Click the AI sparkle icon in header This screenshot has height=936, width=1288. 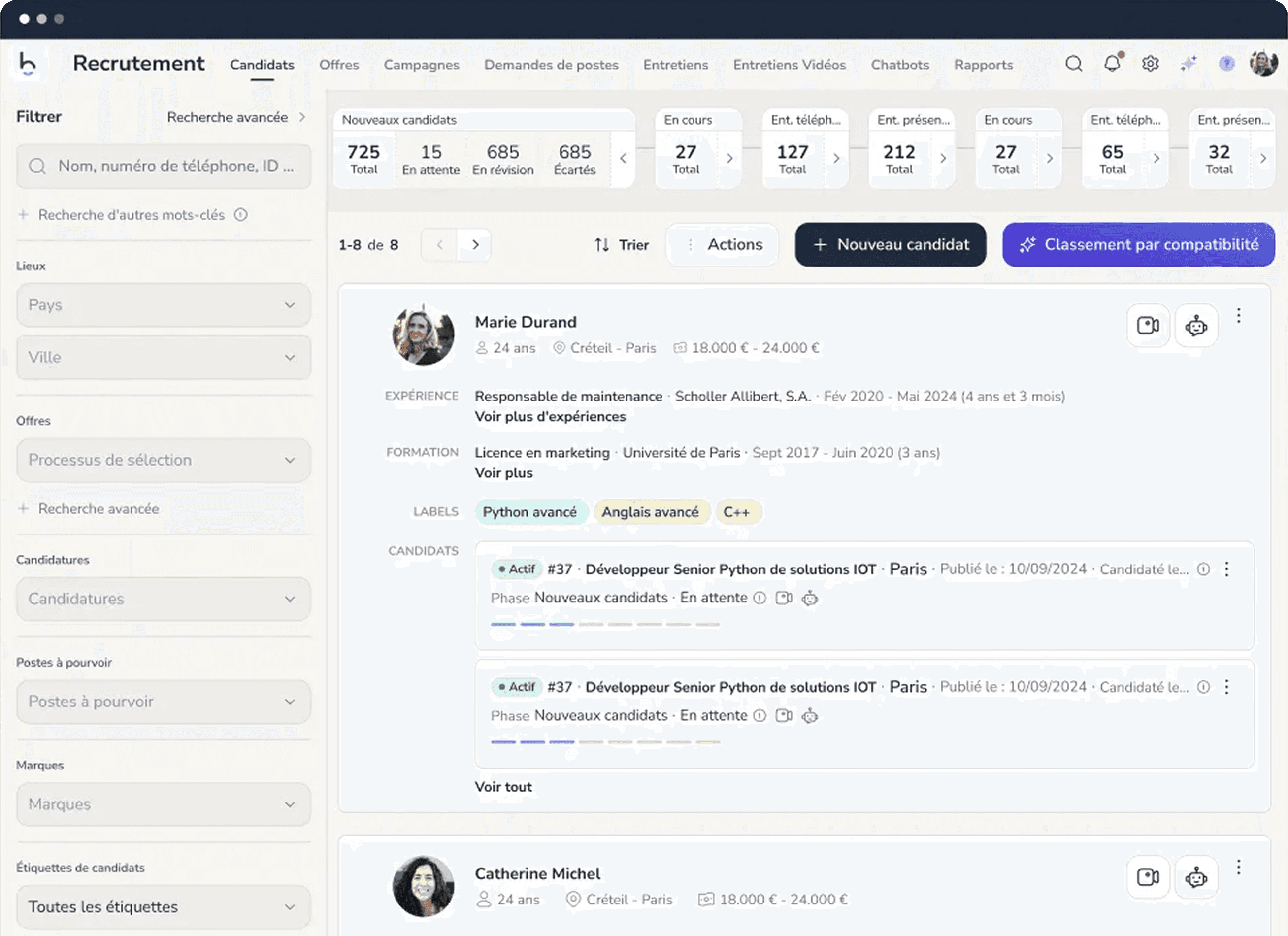1188,64
